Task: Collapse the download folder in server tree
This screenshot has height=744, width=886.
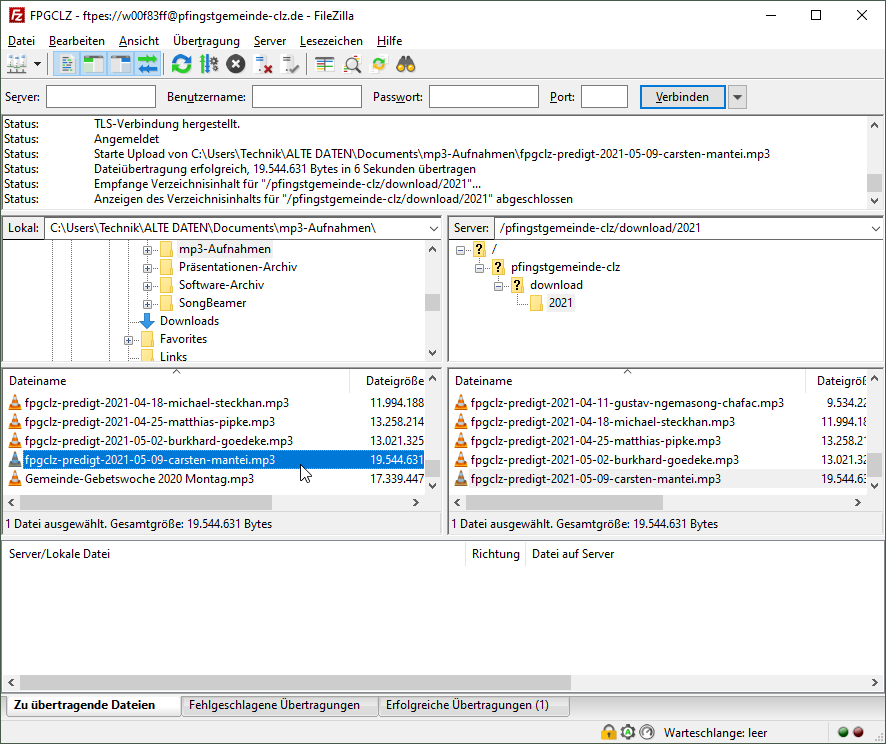Action: pyautogui.click(x=499, y=285)
